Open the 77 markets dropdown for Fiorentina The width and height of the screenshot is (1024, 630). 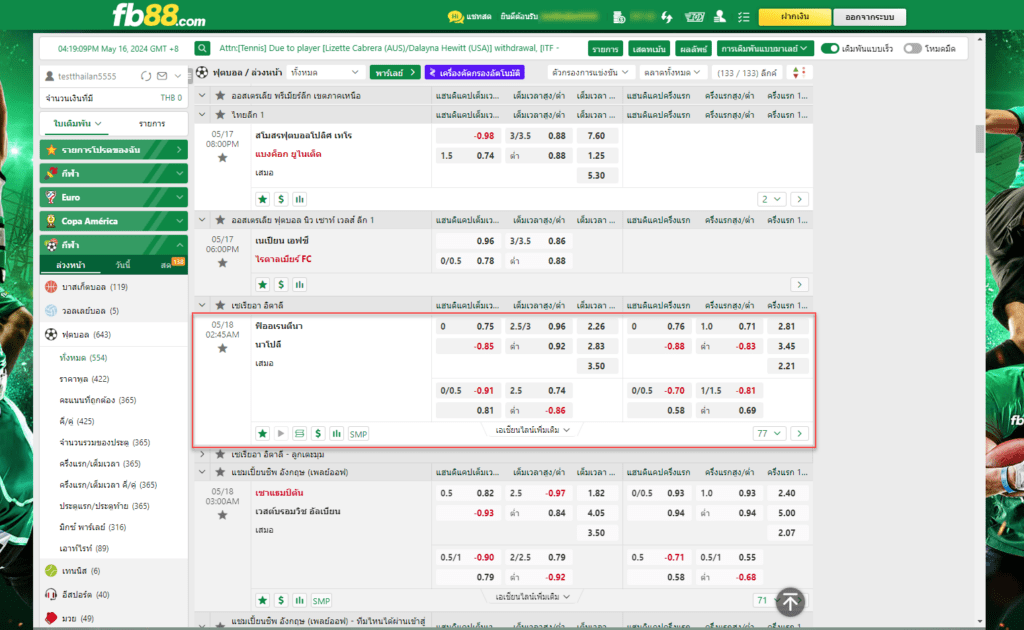coord(769,433)
